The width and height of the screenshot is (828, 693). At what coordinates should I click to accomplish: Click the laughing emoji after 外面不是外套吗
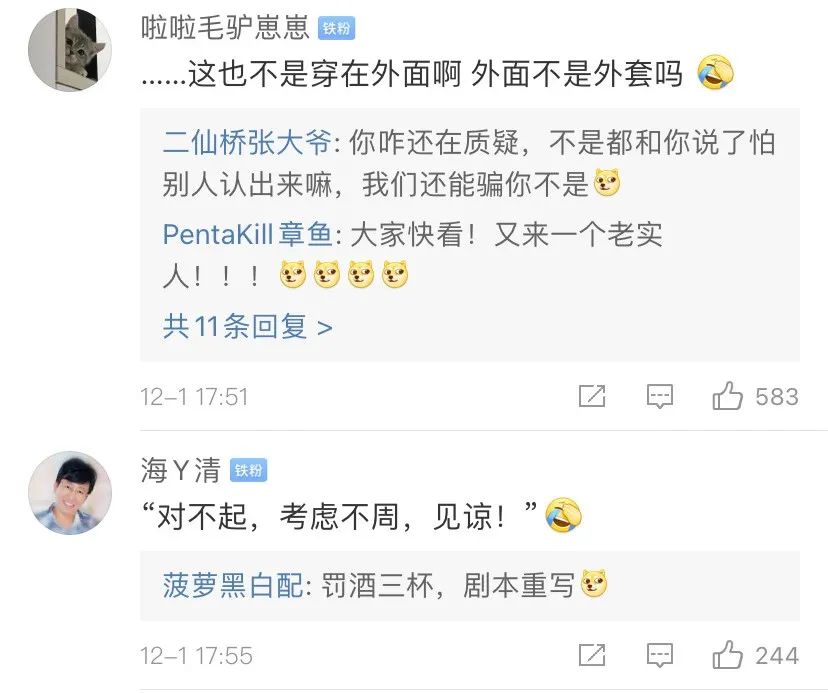coord(714,74)
